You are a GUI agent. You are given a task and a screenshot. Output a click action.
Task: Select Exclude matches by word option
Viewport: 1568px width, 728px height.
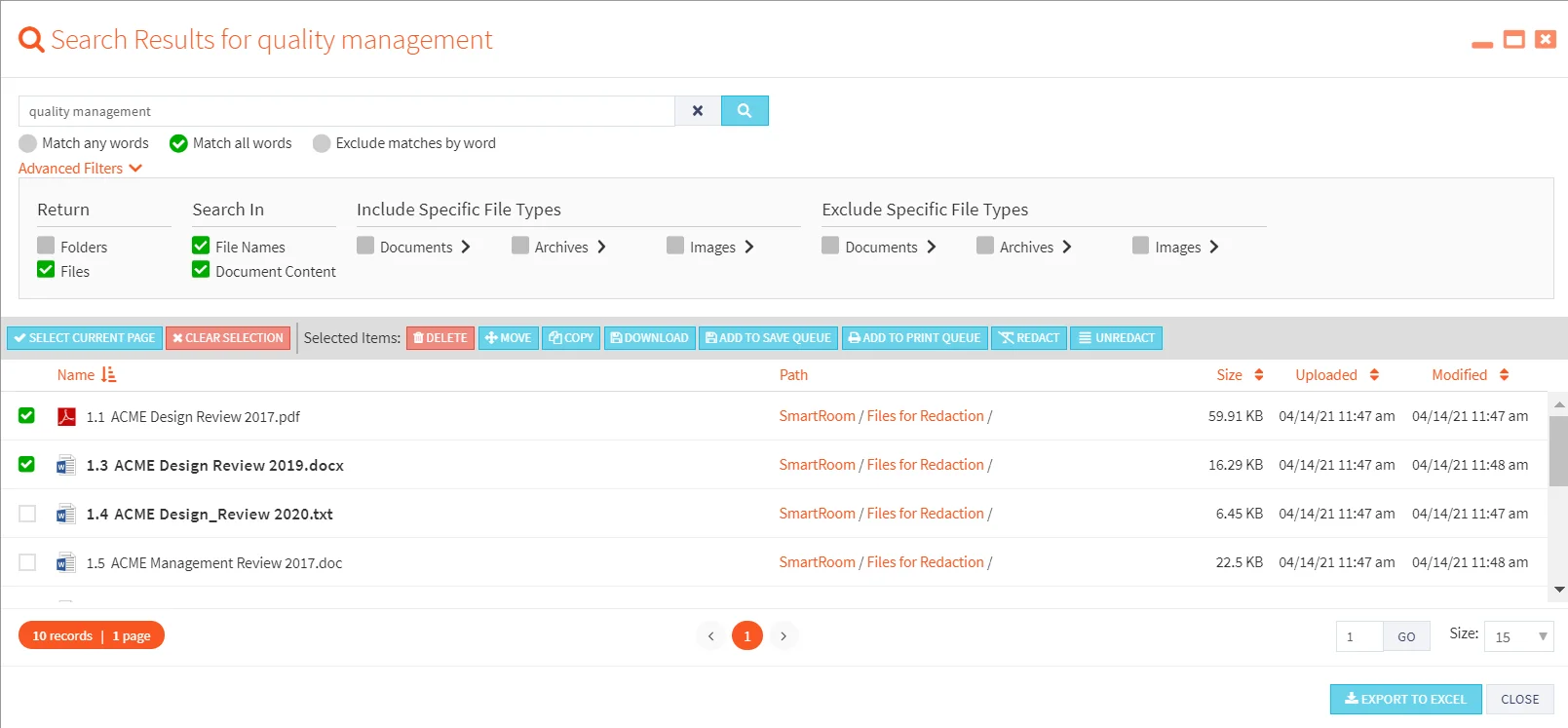(x=322, y=143)
